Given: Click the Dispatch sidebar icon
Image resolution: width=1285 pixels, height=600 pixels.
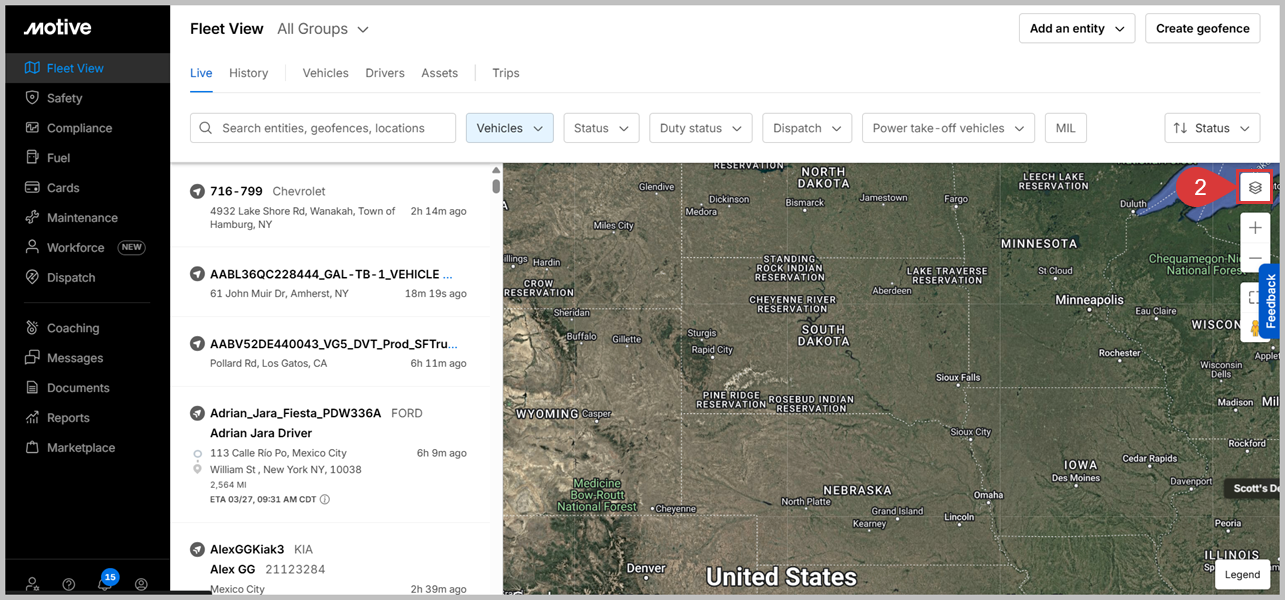Looking at the screenshot, I should coord(32,277).
